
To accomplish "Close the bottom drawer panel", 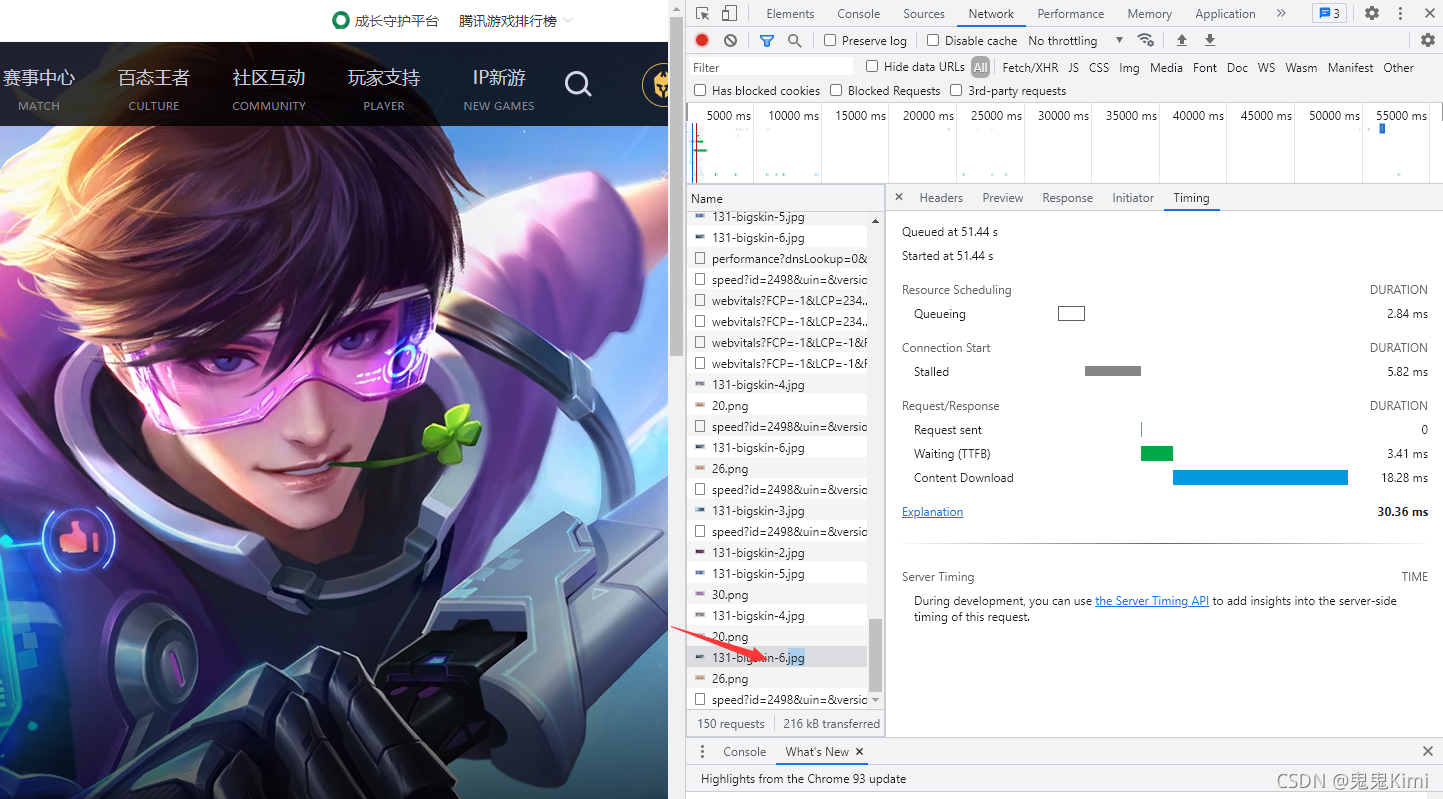I will (x=1428, y=752).
